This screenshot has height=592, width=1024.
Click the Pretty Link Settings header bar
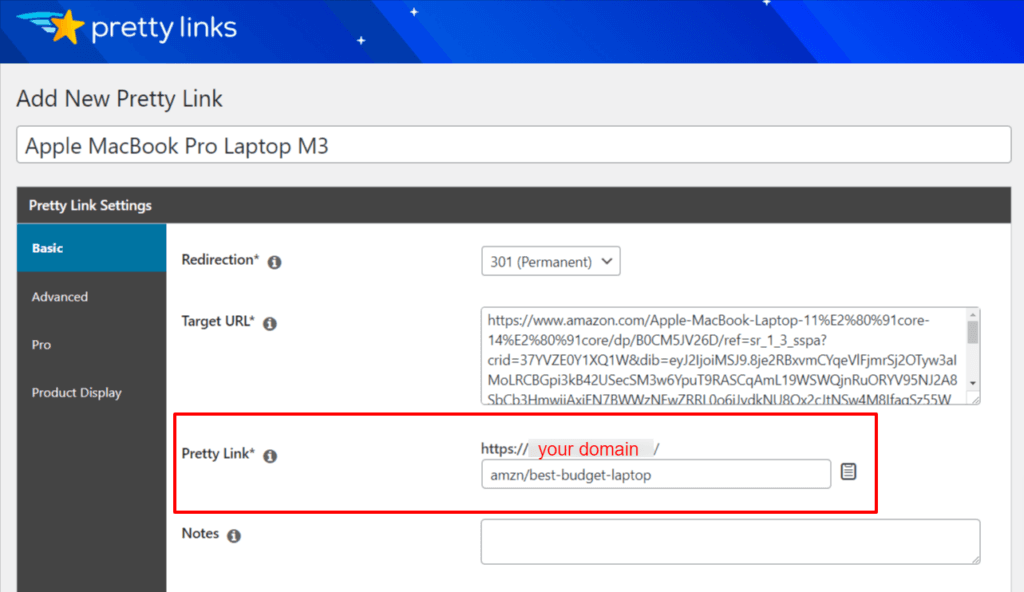(x=514, y=205)
